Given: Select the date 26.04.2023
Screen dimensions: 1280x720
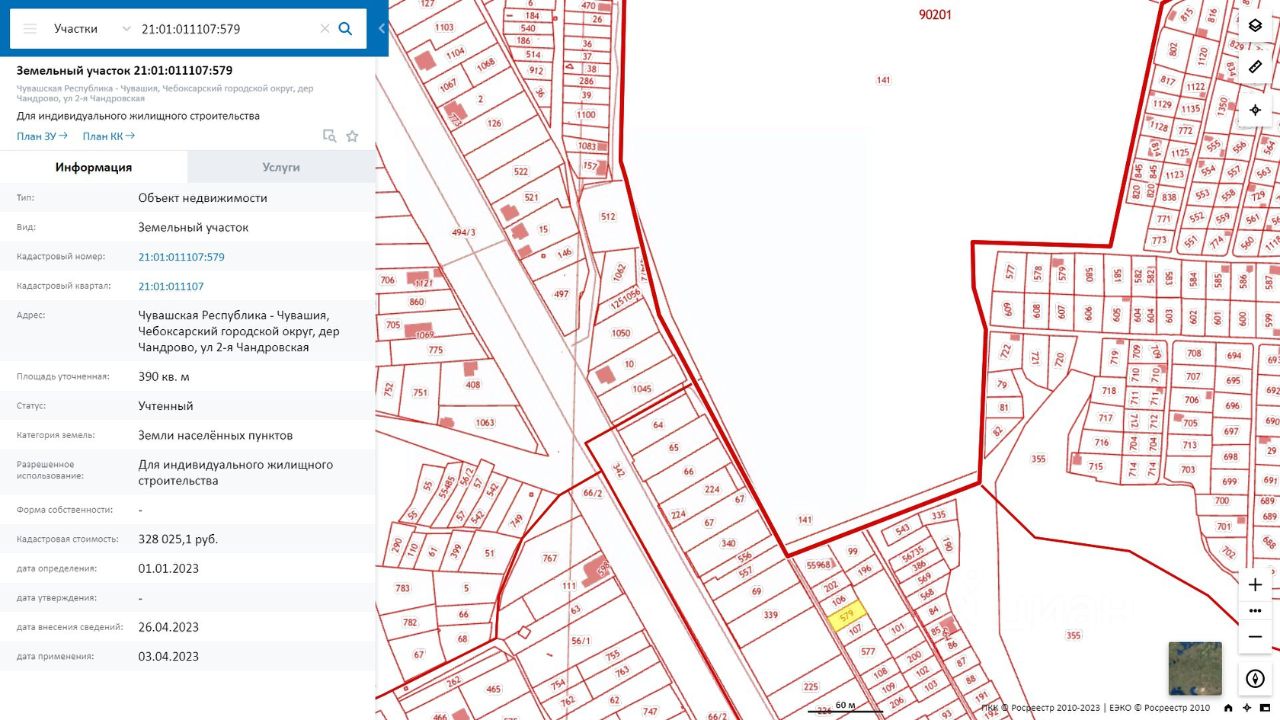Looking at the screenshot, I should (168, 627).
